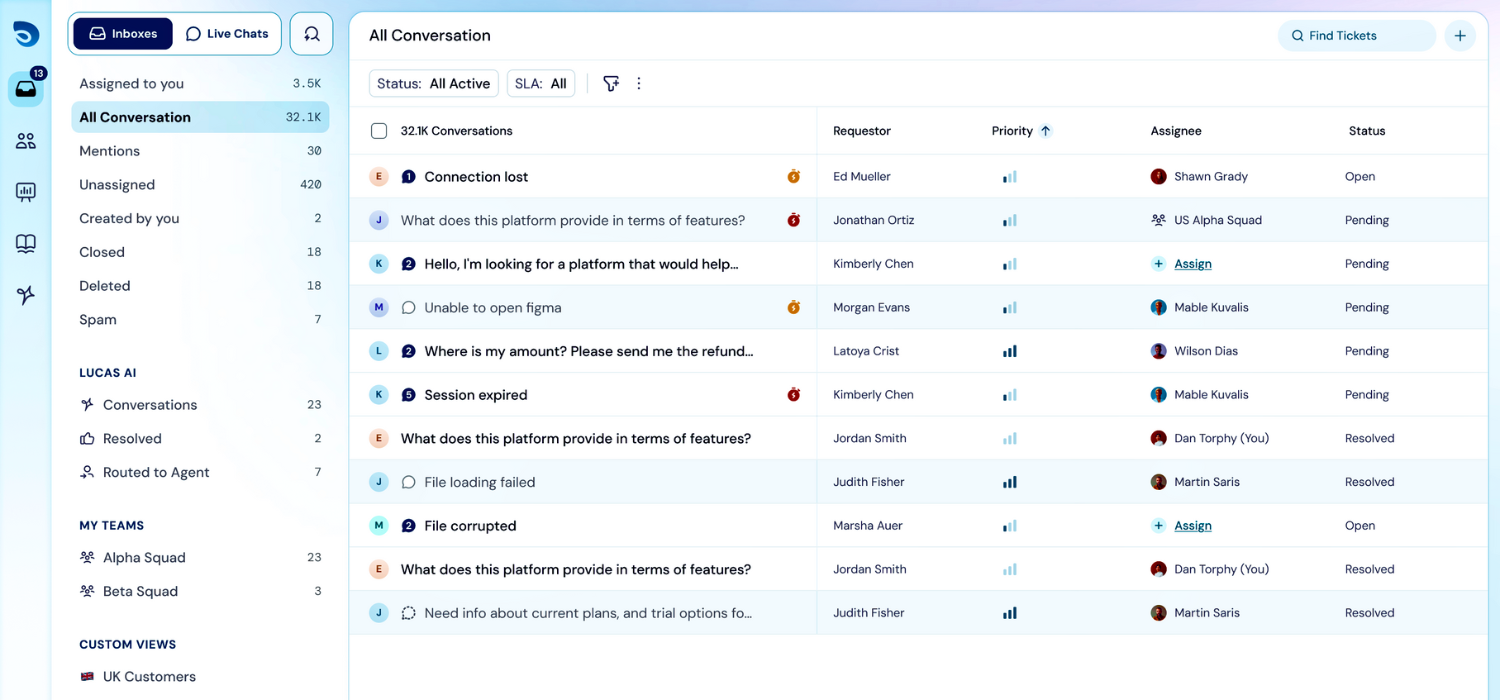Click the plus button to create ticket
The width and height of the screenshot is (1500, 700).
1460,36
